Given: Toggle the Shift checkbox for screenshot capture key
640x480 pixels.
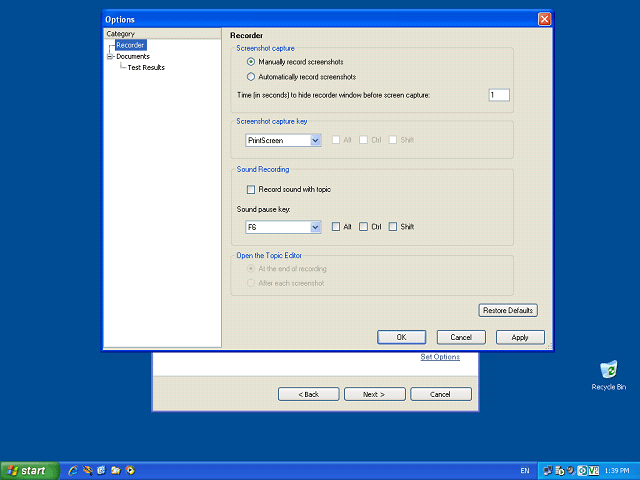Looking at the screenshot, I should [401, 140].
